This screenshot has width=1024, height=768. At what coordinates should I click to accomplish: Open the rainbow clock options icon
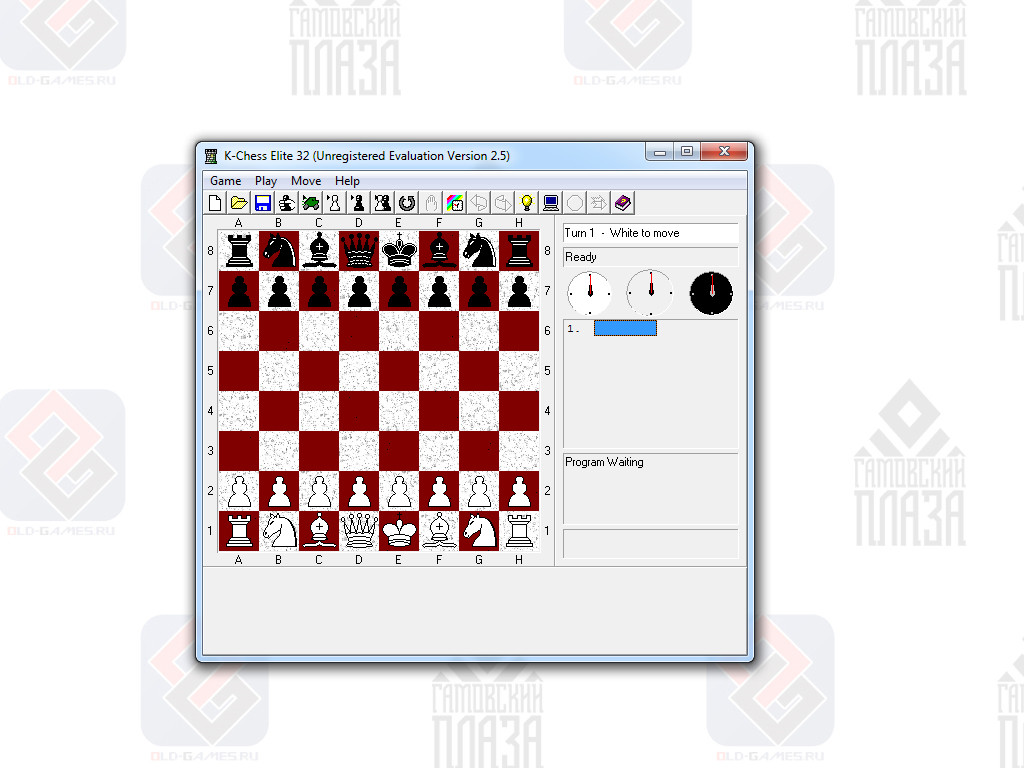(455, 203)
